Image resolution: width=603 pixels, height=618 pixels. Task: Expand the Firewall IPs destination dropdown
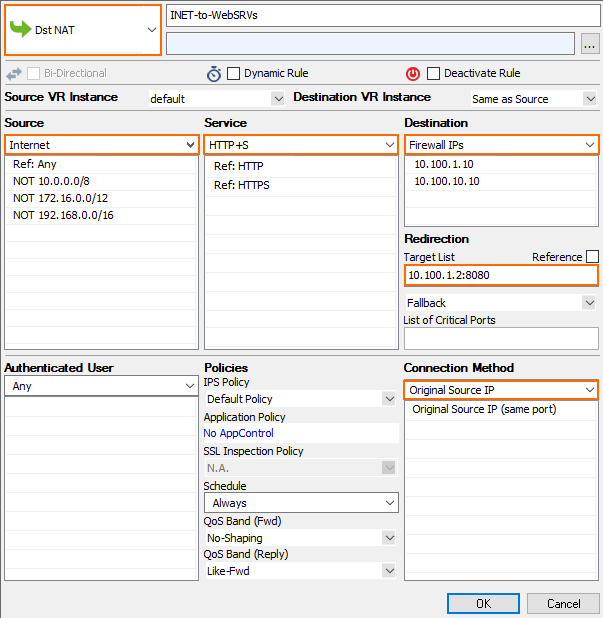[501, 145]
